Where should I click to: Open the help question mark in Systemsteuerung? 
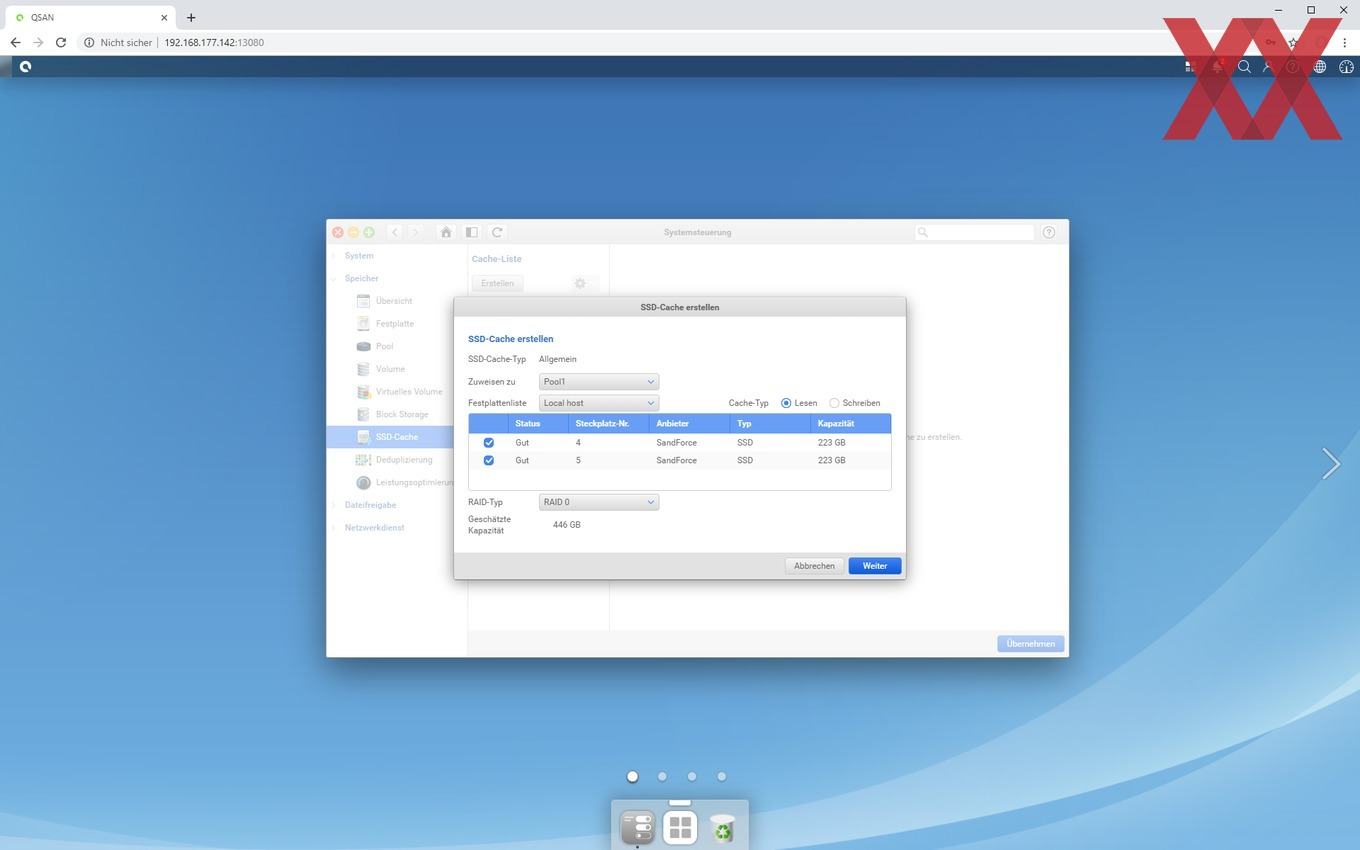[x=1048, y=232]
